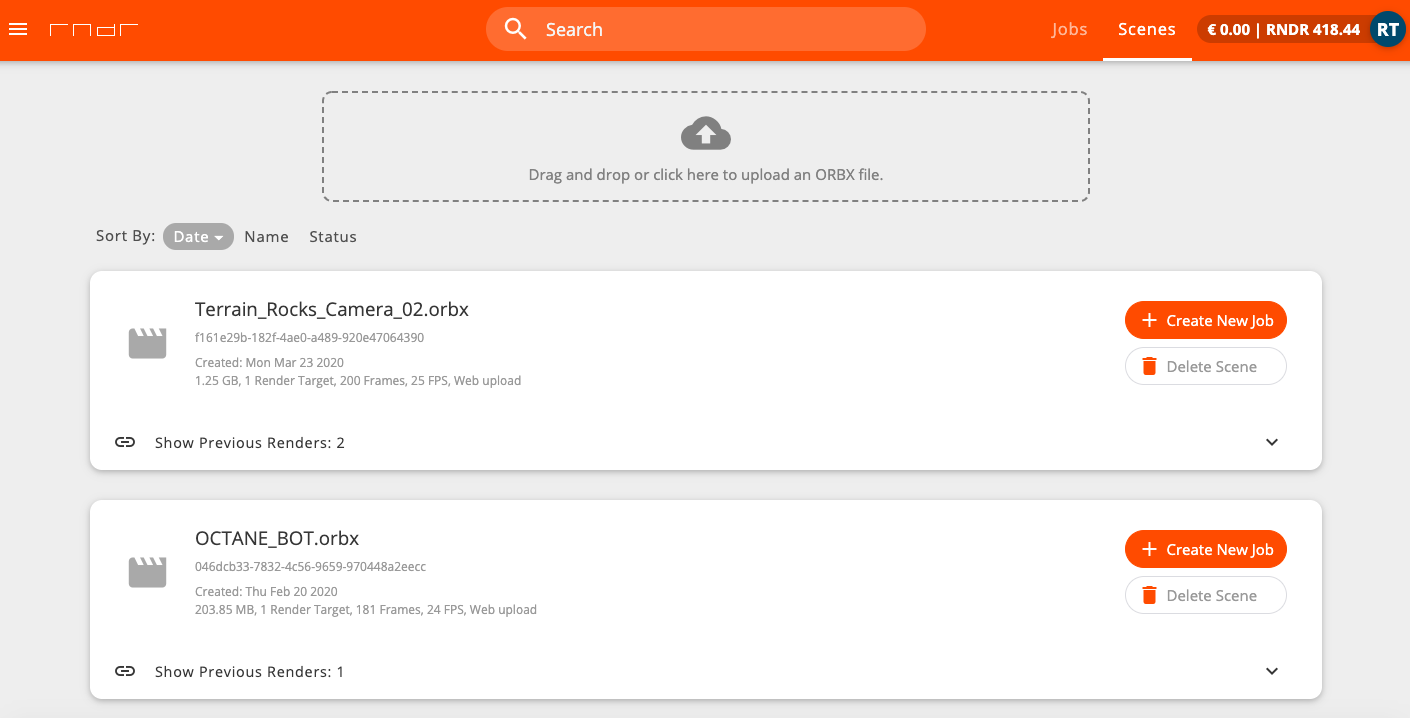The height and width of the screenshot is (718, 1410).
Task: Click link icon for Terrain_Rocks_Camera_02 renders
Action: [x=125, y=442]
